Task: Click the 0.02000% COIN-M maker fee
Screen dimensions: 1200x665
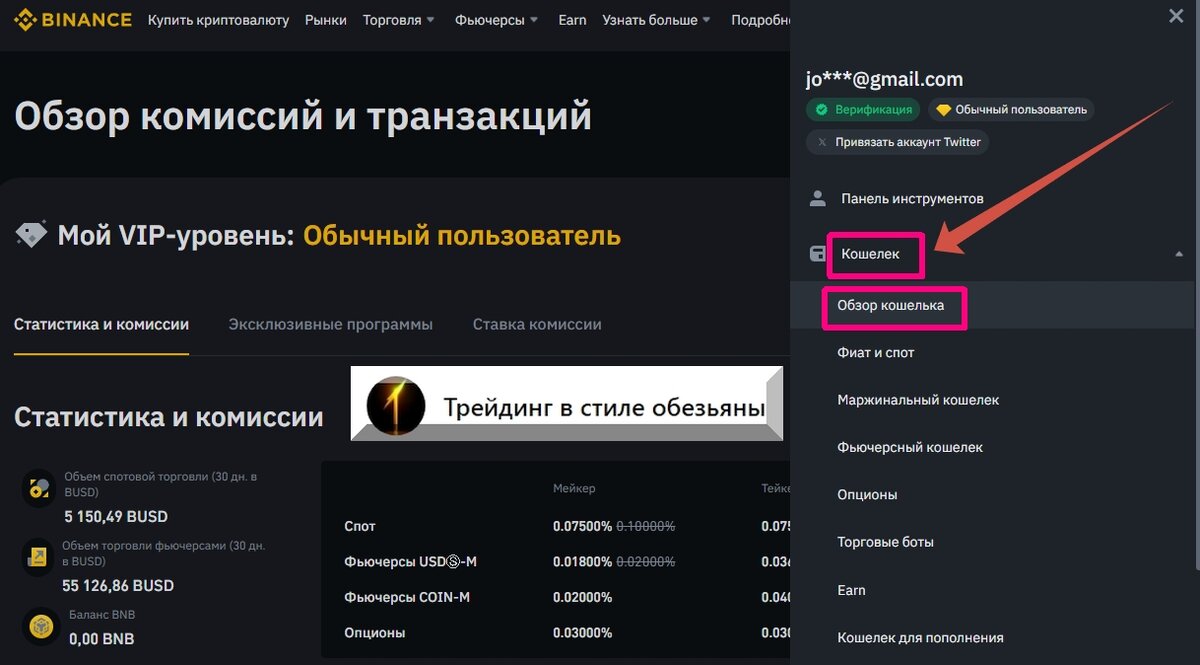Action: (x=583, y=597)
